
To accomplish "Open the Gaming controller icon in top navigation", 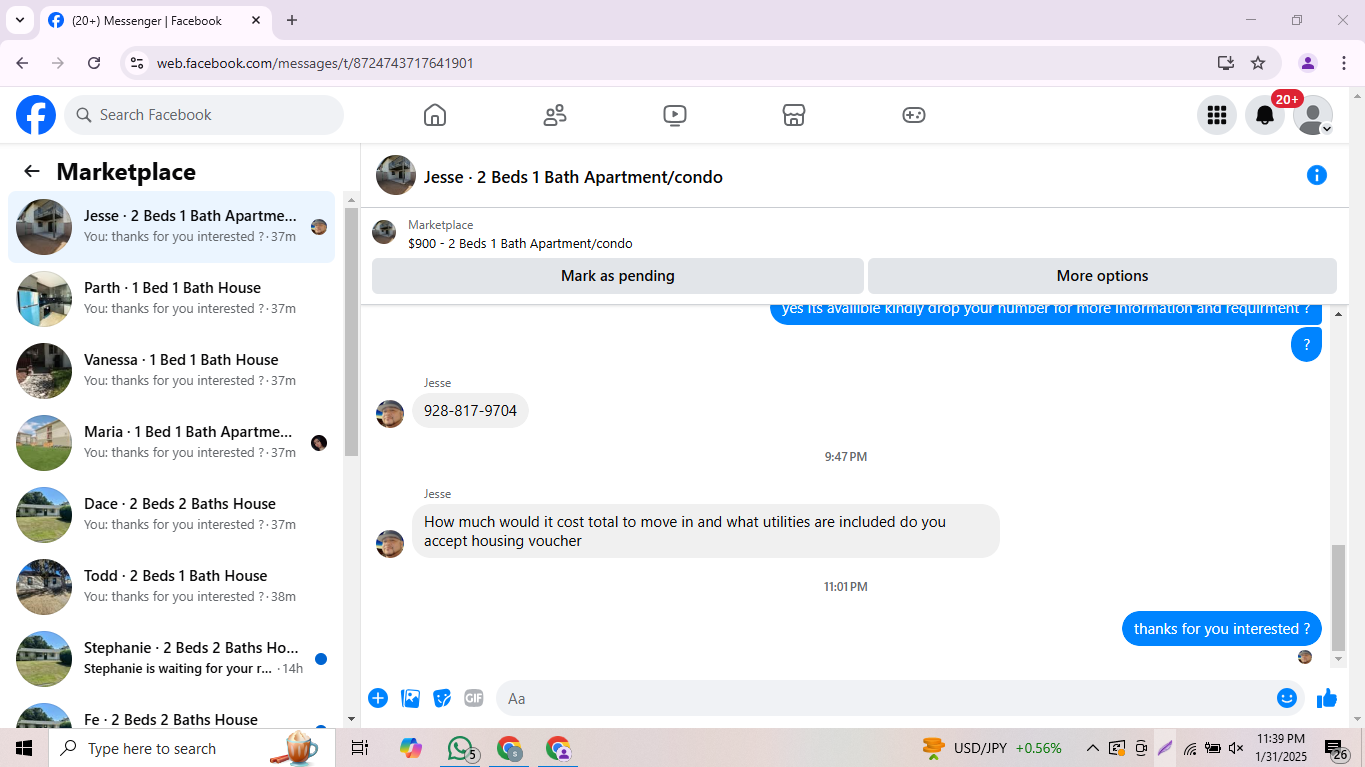I will pos(914,115).
